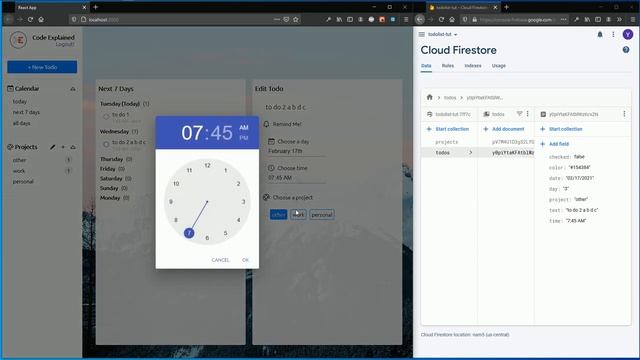Filter the todos collection documents
Viewport: 640px width, 360px height.
click(x=519, y=114)
